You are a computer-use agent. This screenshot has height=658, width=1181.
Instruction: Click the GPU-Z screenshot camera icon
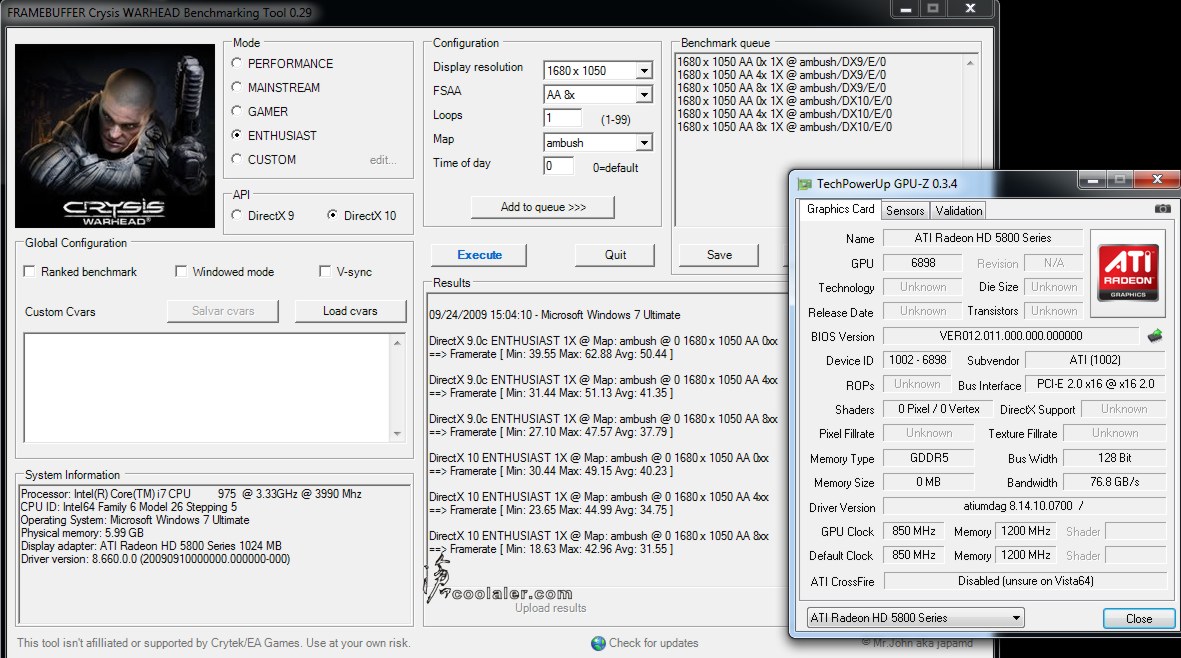point(1162,209)
